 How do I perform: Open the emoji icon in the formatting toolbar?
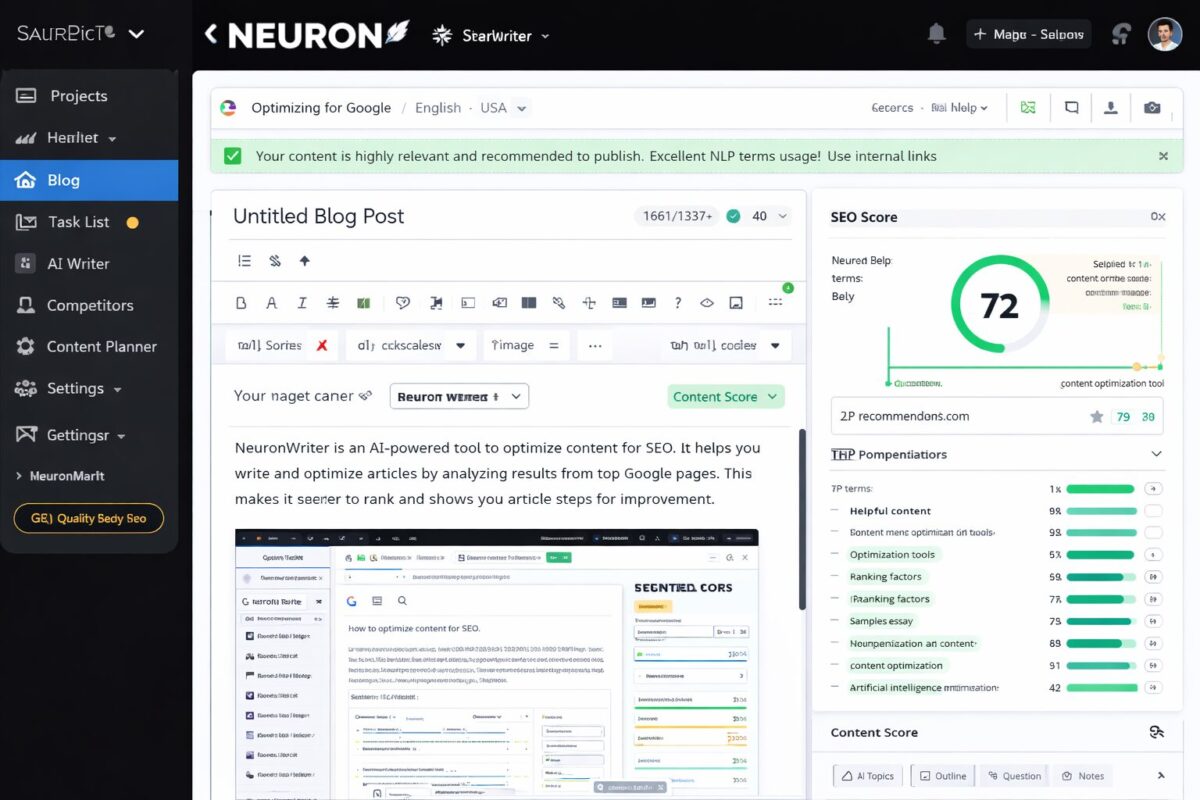[404, 302]
